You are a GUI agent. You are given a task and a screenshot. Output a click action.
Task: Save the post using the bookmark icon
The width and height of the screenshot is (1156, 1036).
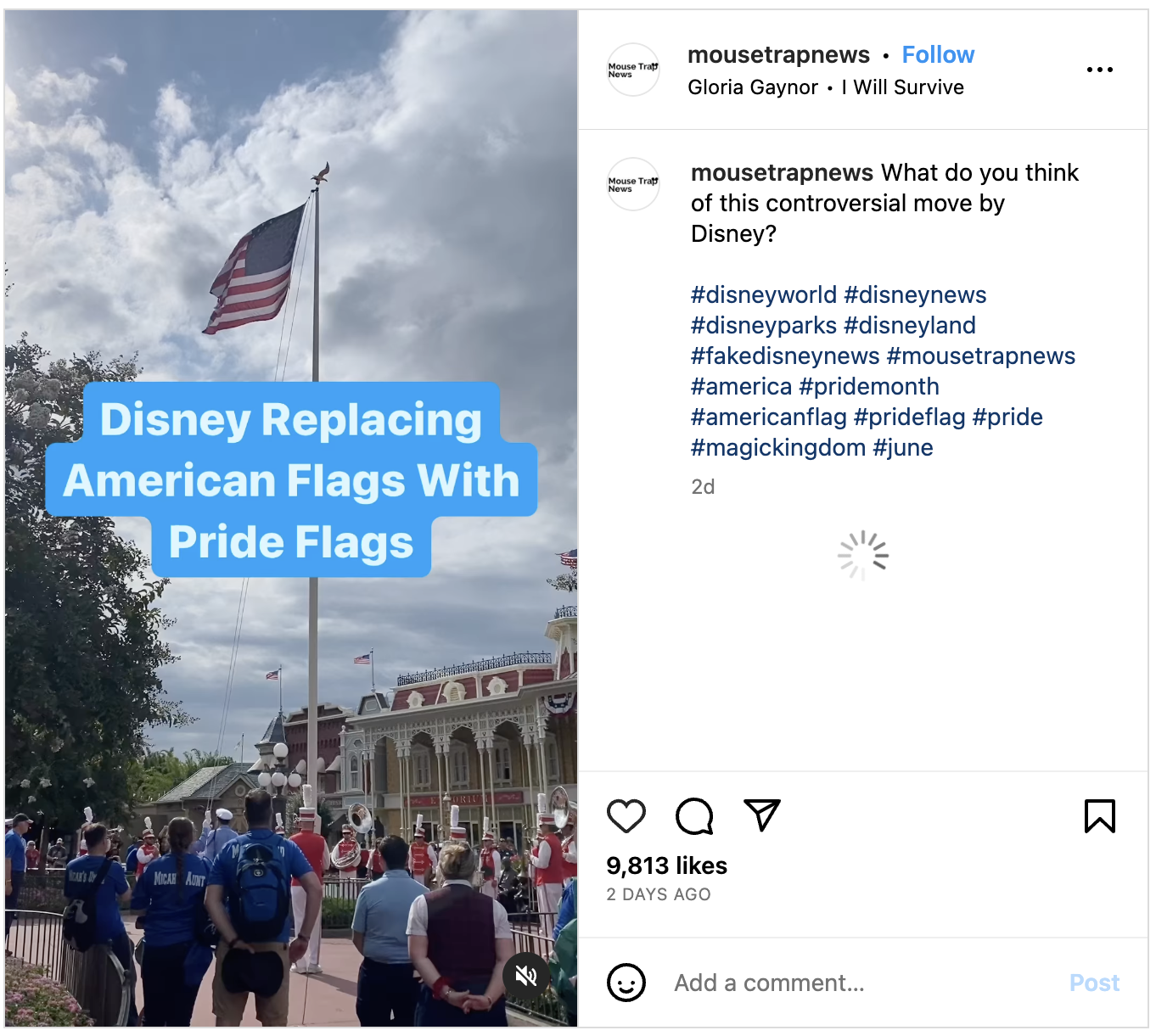(x=1099, y=815)
